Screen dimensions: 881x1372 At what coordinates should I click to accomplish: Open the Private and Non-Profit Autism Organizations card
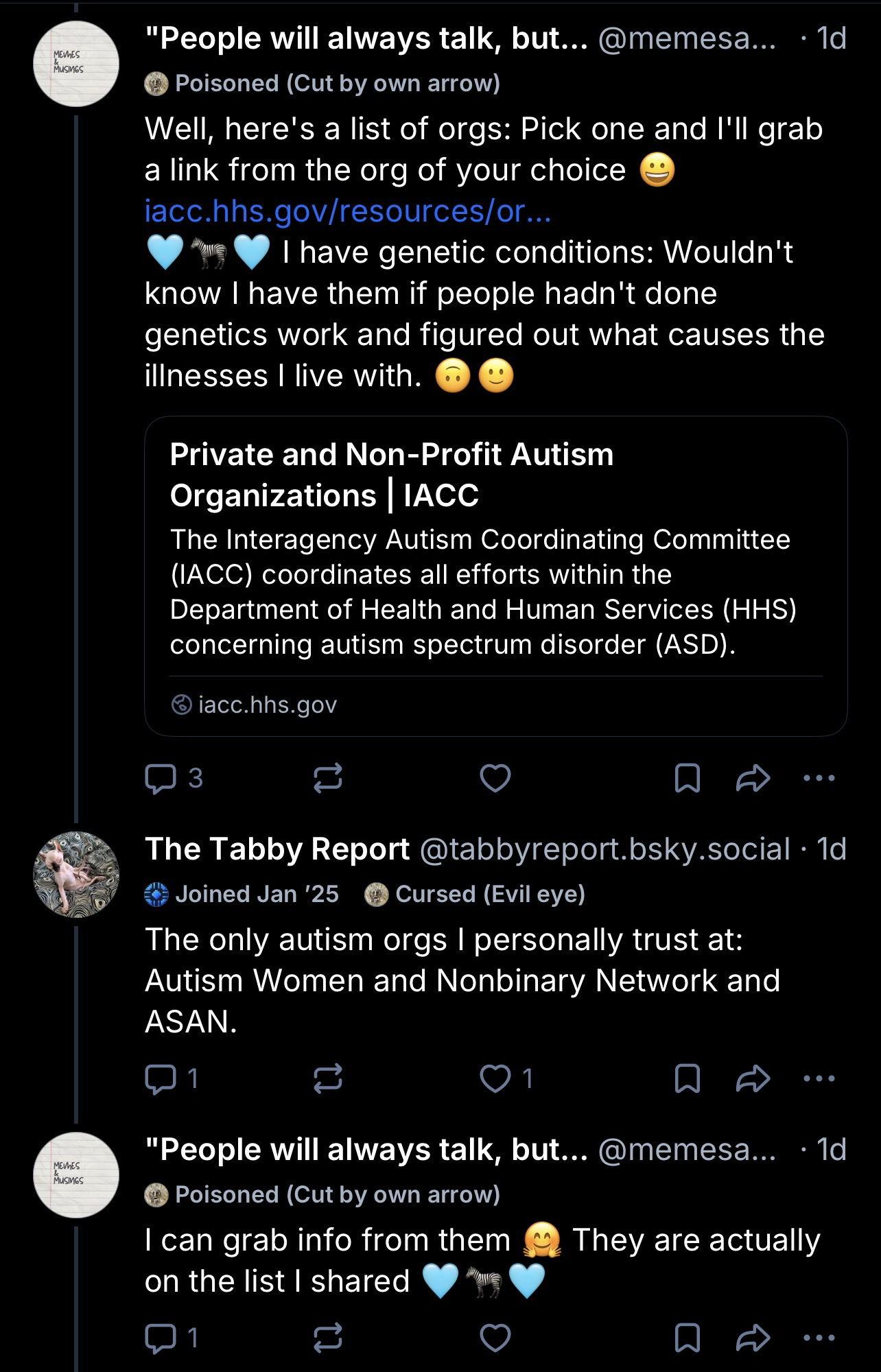coord(495,576)
